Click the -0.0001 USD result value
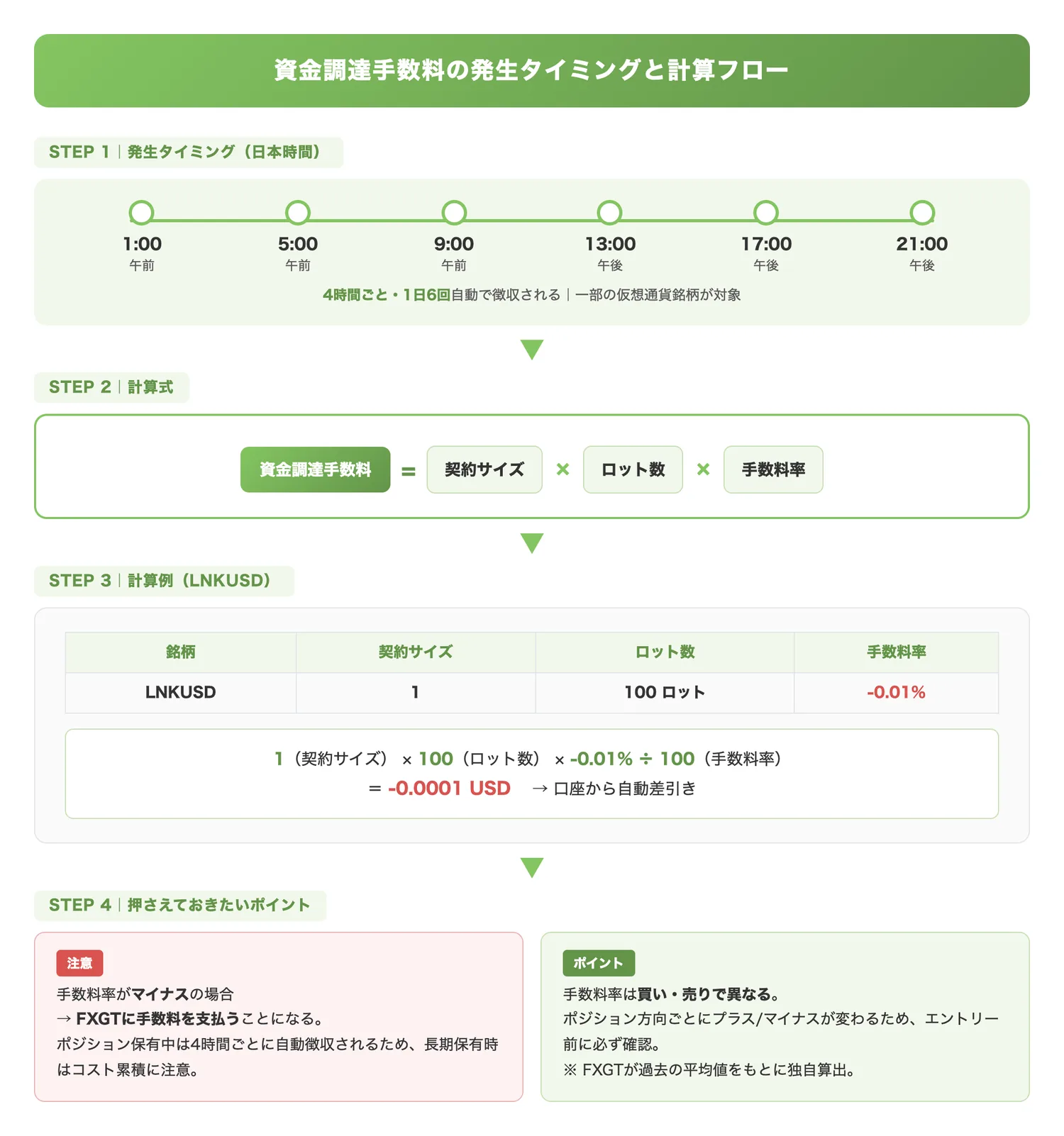Screen dimensions: 1064x1136 pyautogui.click(x=449, y=789)
